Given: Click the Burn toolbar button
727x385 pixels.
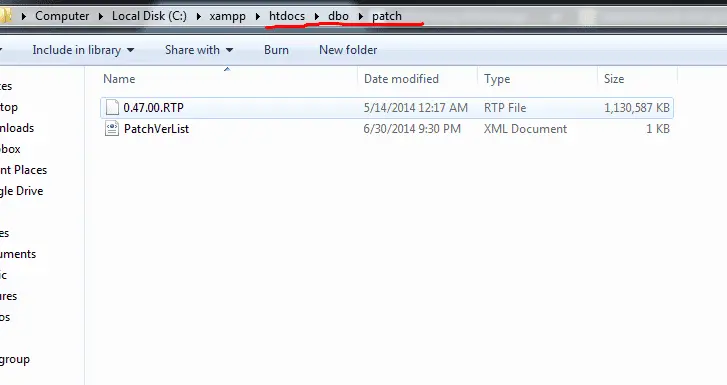Looking at the screenshot, I should [276, 50].
